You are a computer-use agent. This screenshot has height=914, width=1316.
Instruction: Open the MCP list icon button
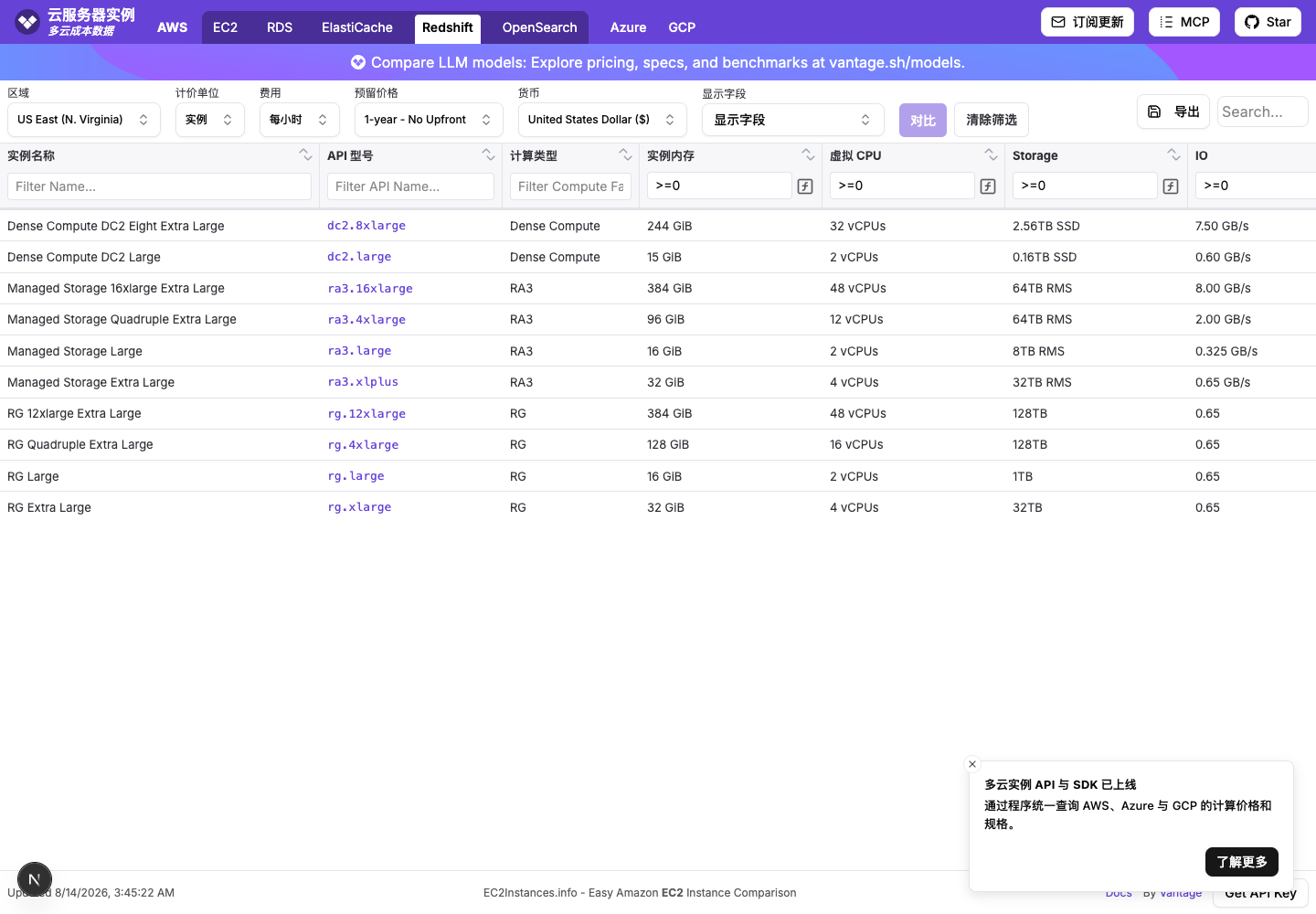point(1166,22)
